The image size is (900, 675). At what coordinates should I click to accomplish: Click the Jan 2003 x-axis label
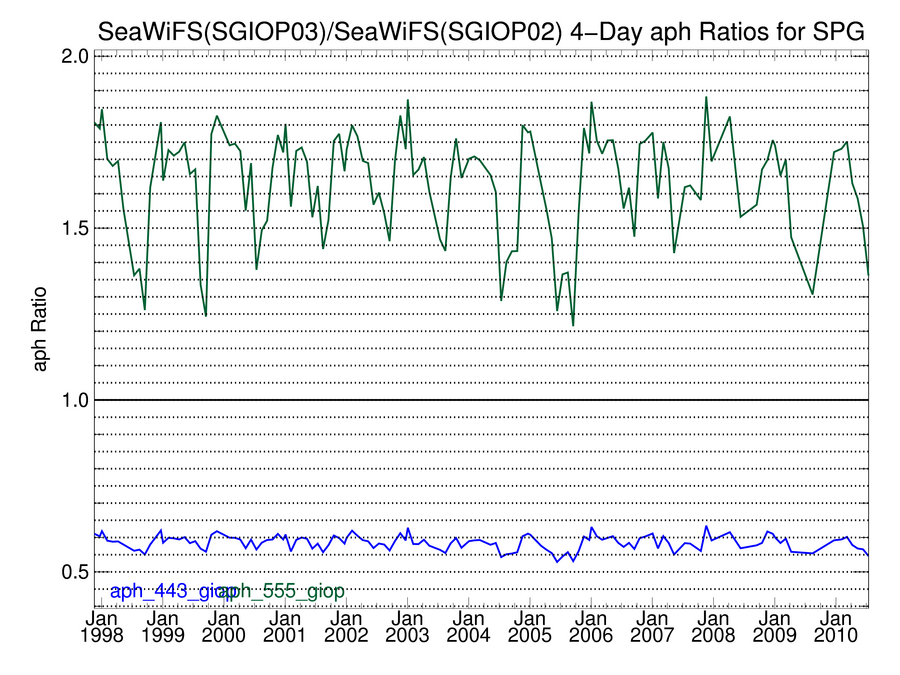coord(408,627)
